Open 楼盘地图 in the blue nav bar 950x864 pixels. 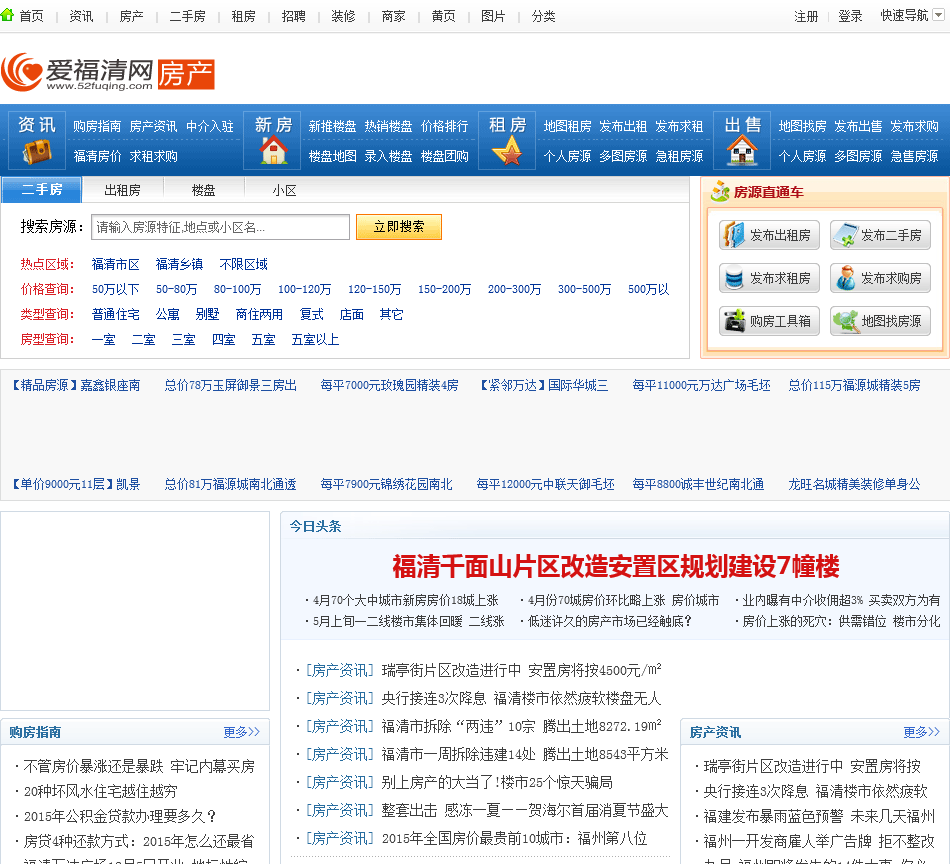tap(333, 156)
